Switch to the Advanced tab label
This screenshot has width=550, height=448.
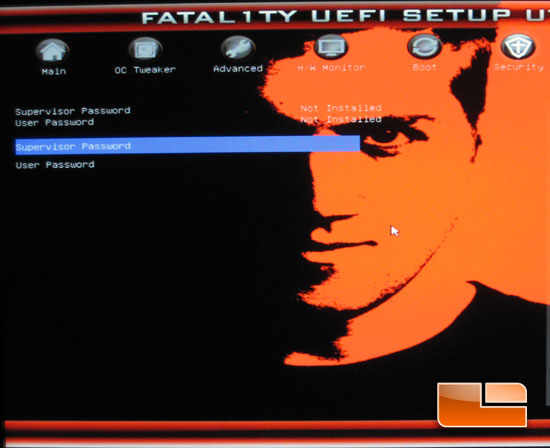[x=238, y=69]
